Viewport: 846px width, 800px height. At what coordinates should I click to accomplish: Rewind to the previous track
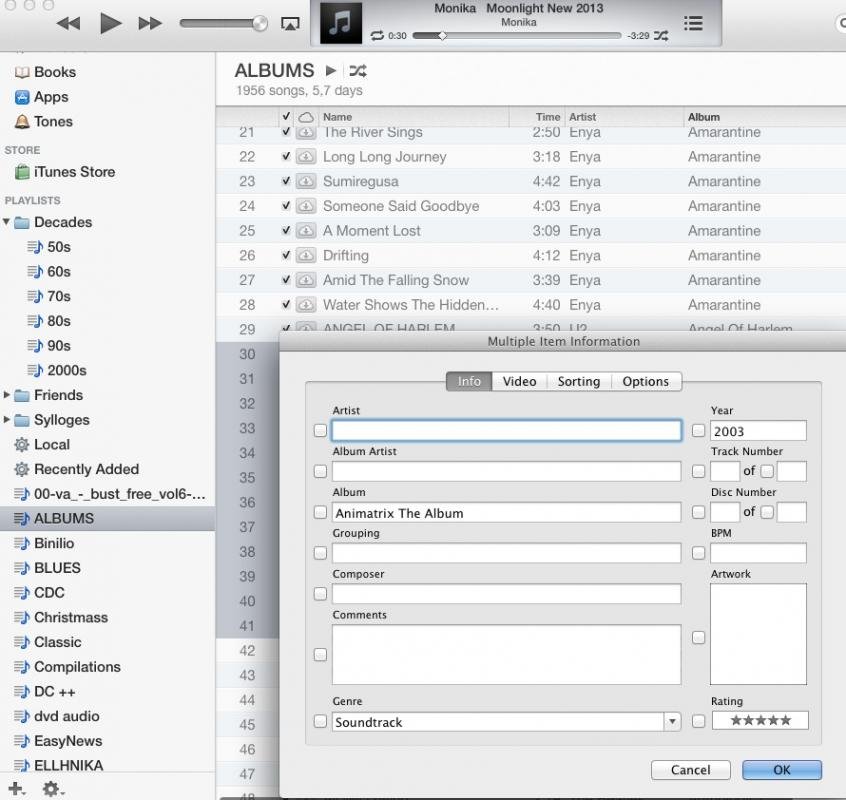point(68,23)
